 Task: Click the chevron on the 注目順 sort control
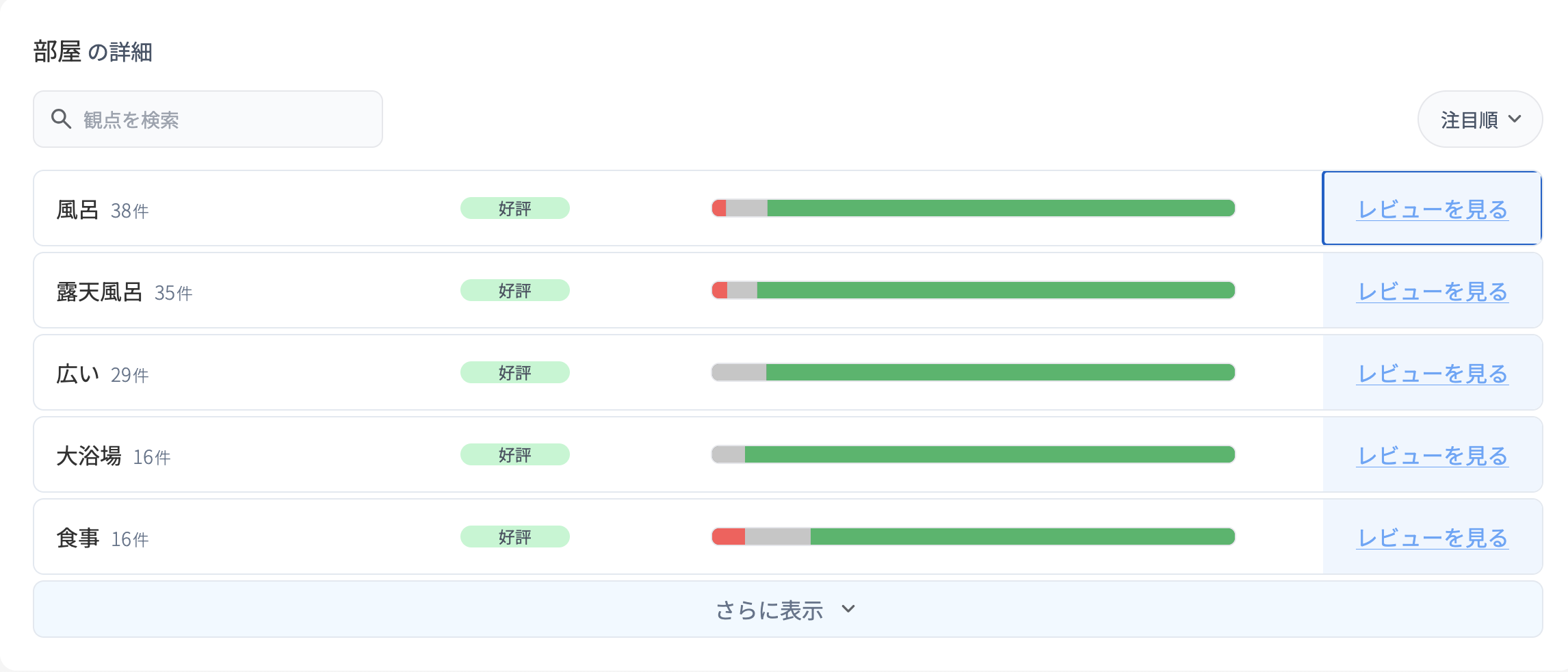coord(1516,119)
